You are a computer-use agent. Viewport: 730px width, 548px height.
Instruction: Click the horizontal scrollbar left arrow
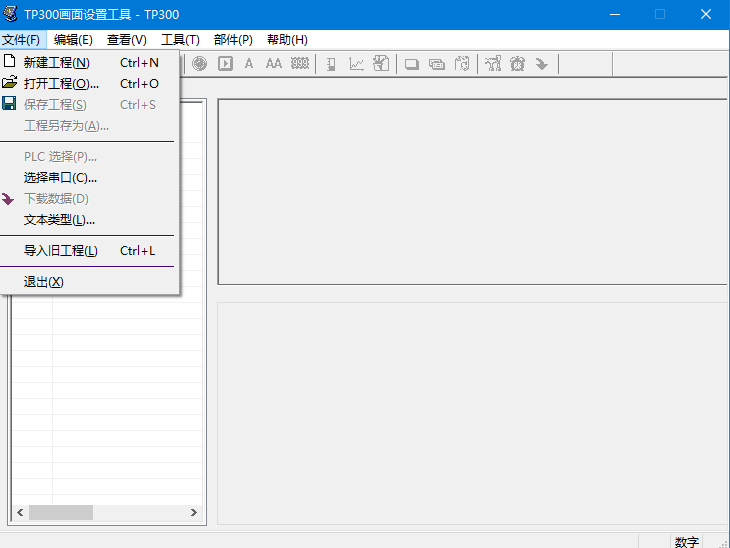[x=19, y=512]
